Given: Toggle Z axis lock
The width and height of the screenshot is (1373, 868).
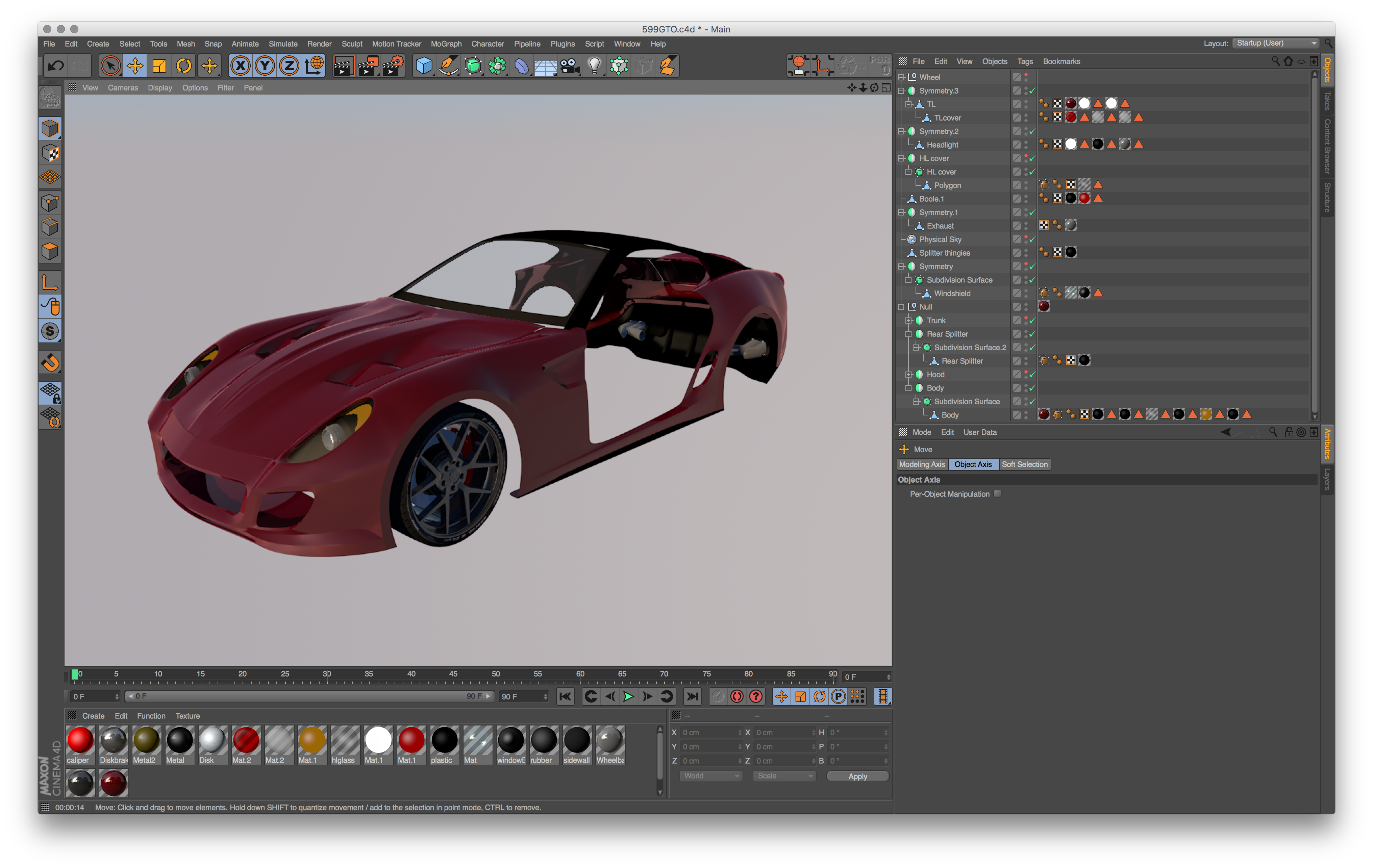Looking at the screenshot, I should (290, 66).
